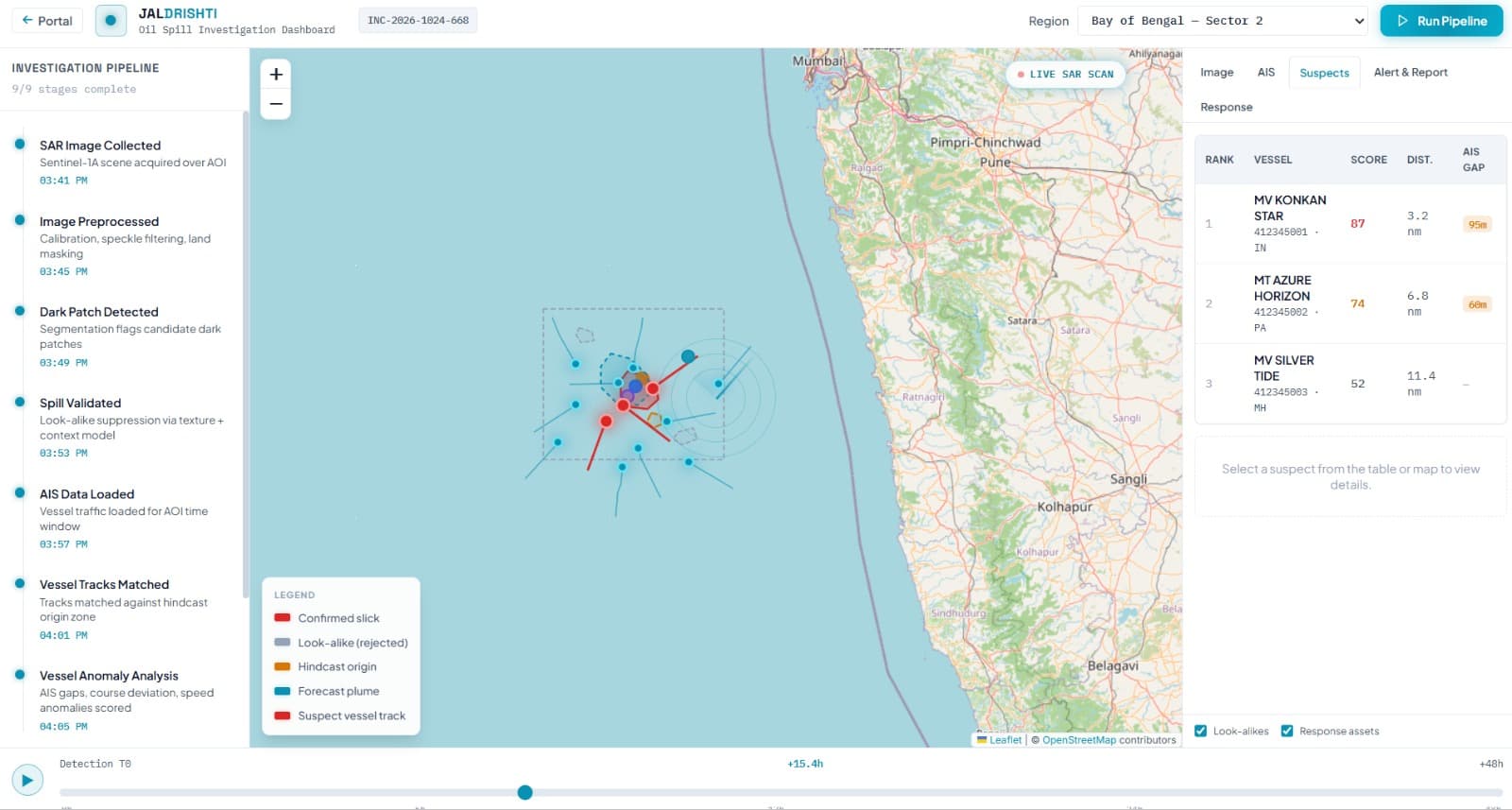
Task: Click the Confirmed slick legend swatch
Action: (x=282, y=618)
